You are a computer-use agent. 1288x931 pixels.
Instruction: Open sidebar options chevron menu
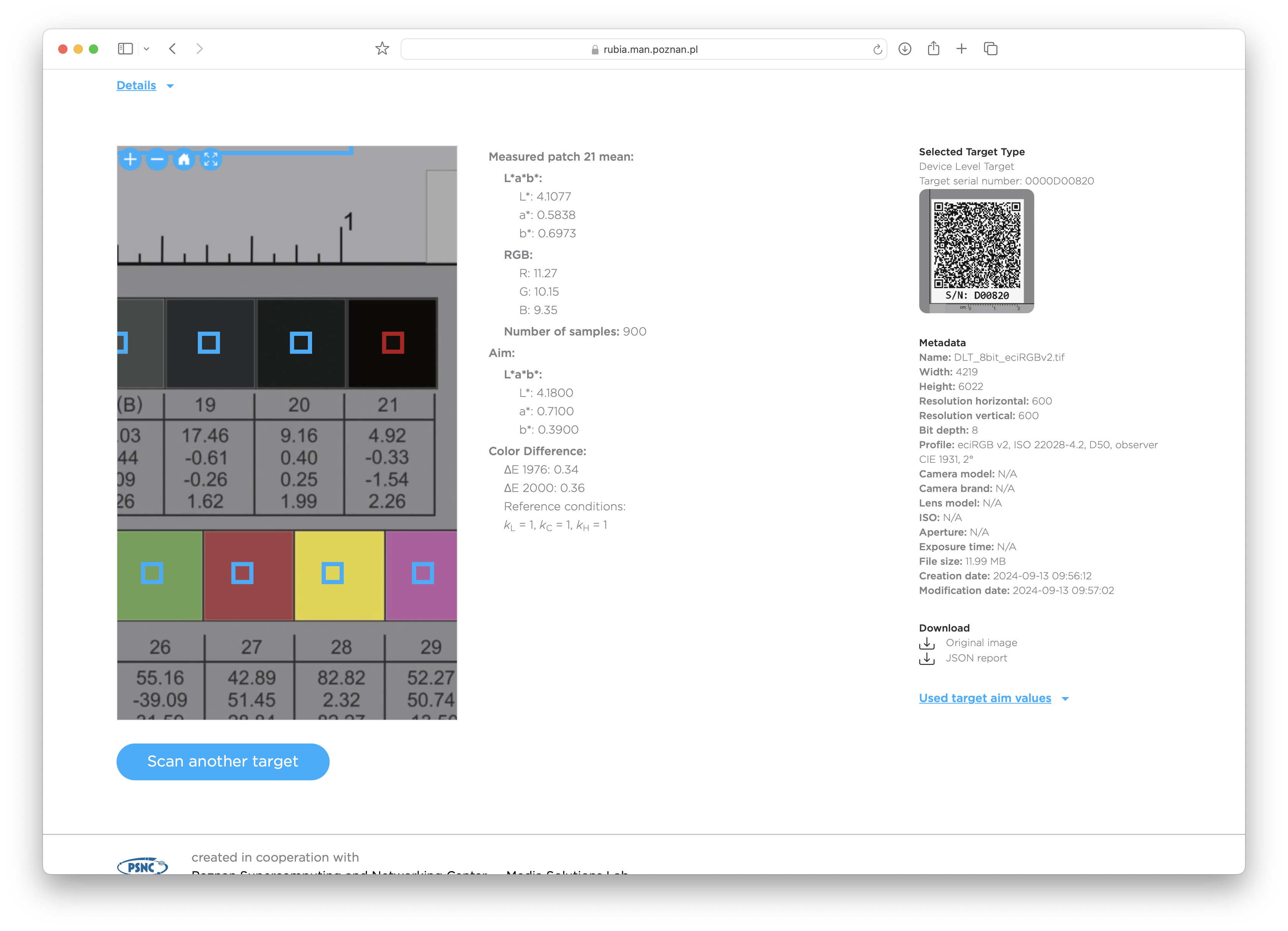point(146,49)
